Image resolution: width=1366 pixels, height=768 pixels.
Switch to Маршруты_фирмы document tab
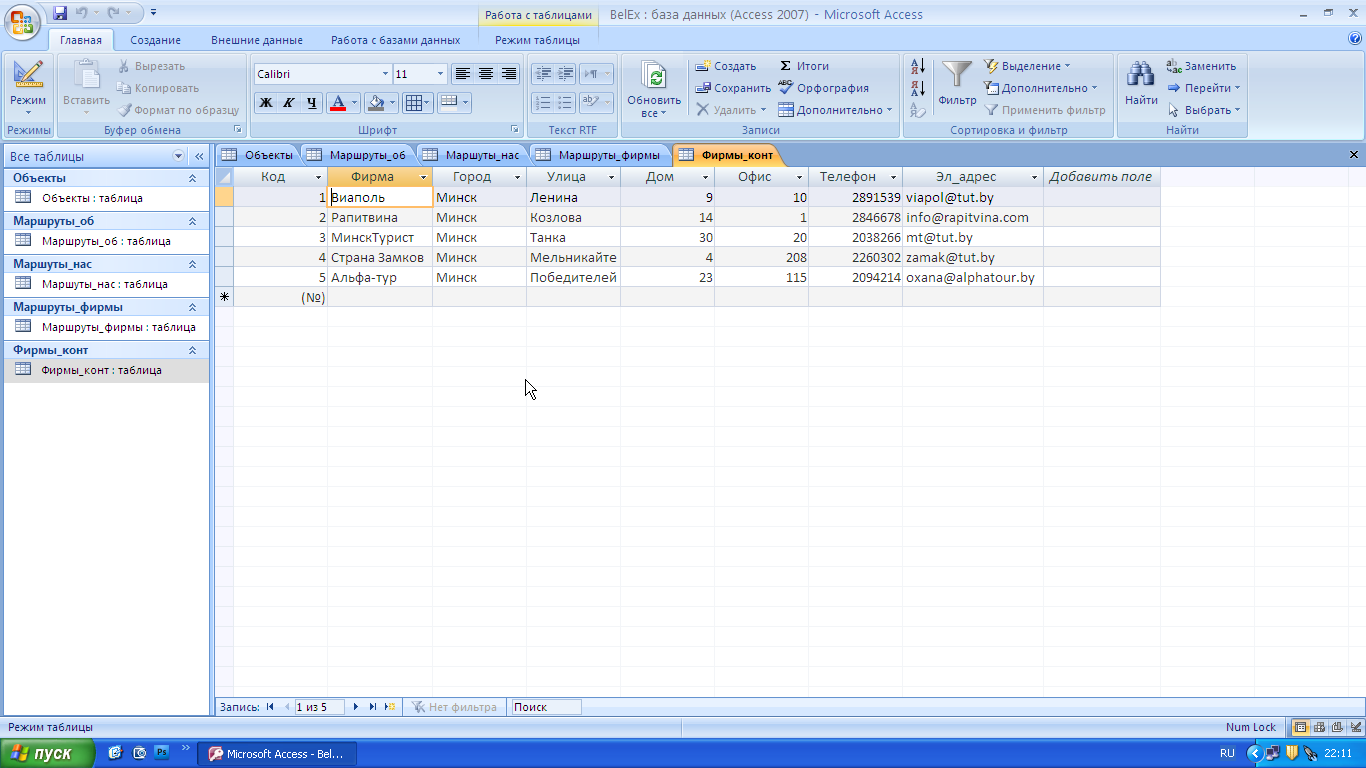[x=598, y=155]
